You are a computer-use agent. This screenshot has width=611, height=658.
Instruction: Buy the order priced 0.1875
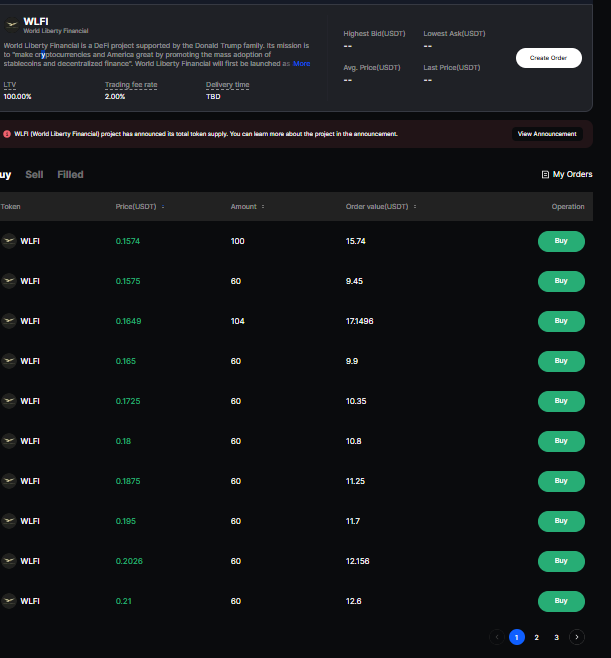click(561, 481)
